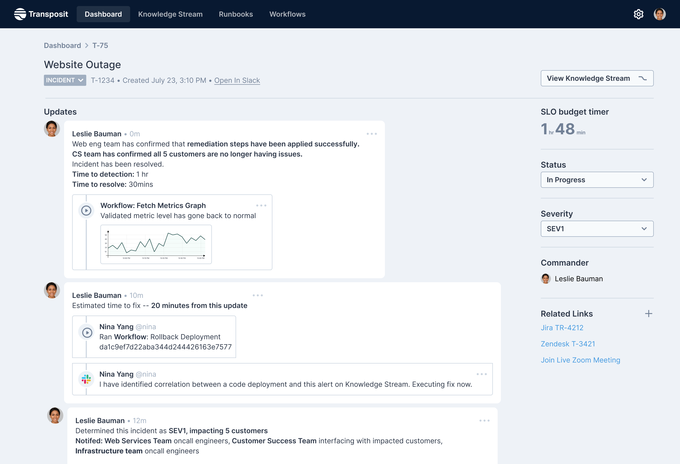Go to the Runbooks tab
The height and width of the screenshot is (464, 680).
[x=236, y=14]
